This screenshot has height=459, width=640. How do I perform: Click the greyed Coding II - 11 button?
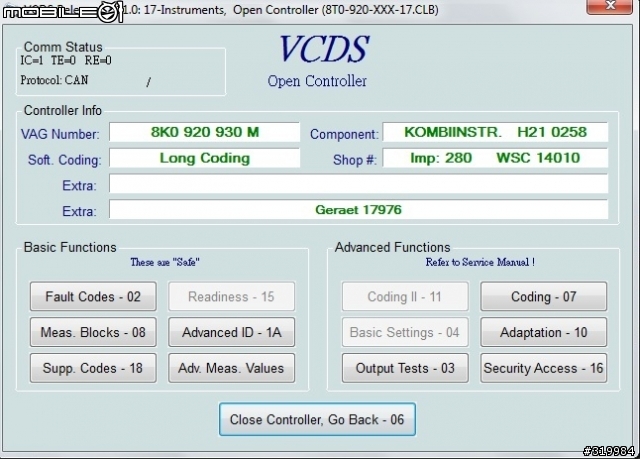(x=405, y=296)
